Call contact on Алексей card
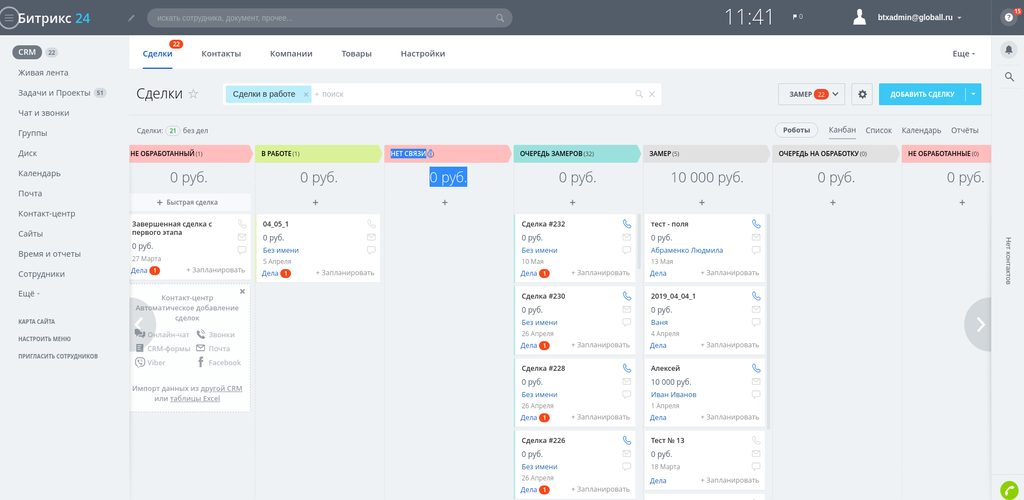The height and width of the screenshot is (500, 1024). click(x=756, y=368)
